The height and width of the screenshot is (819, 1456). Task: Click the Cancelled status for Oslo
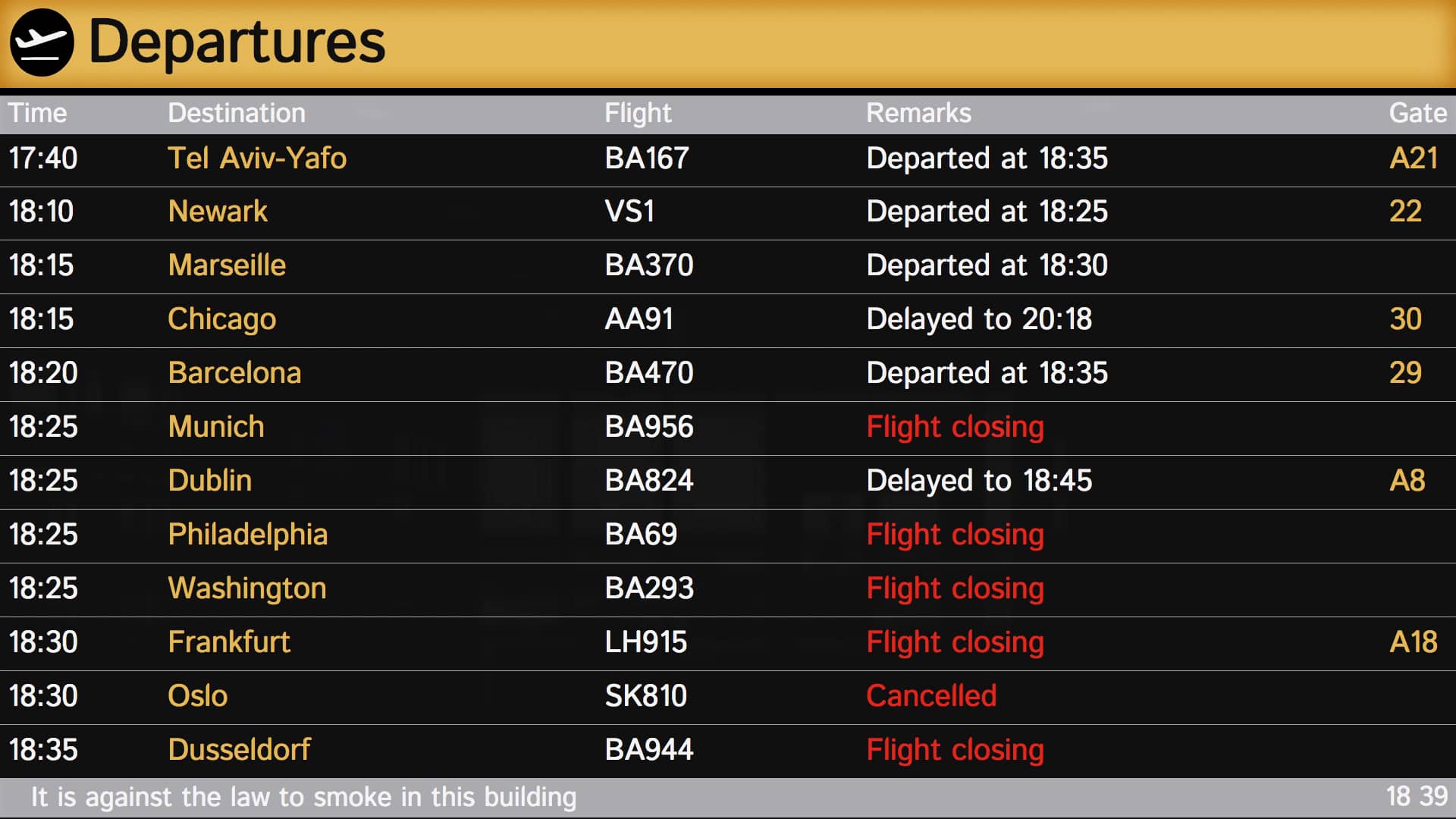coord(931,696)
